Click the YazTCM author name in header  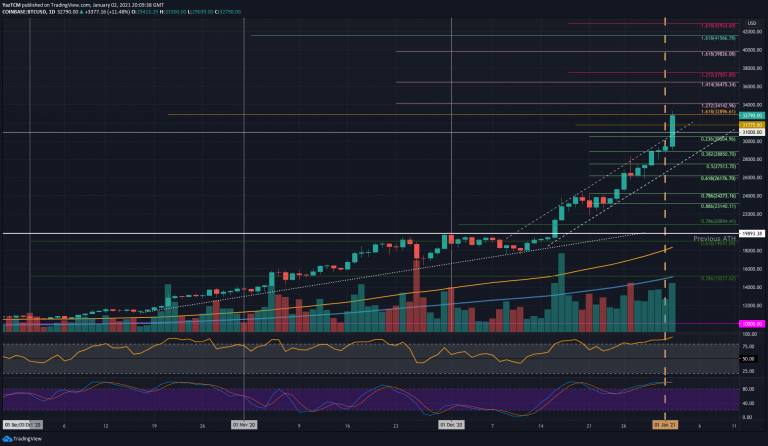[12, 4]
